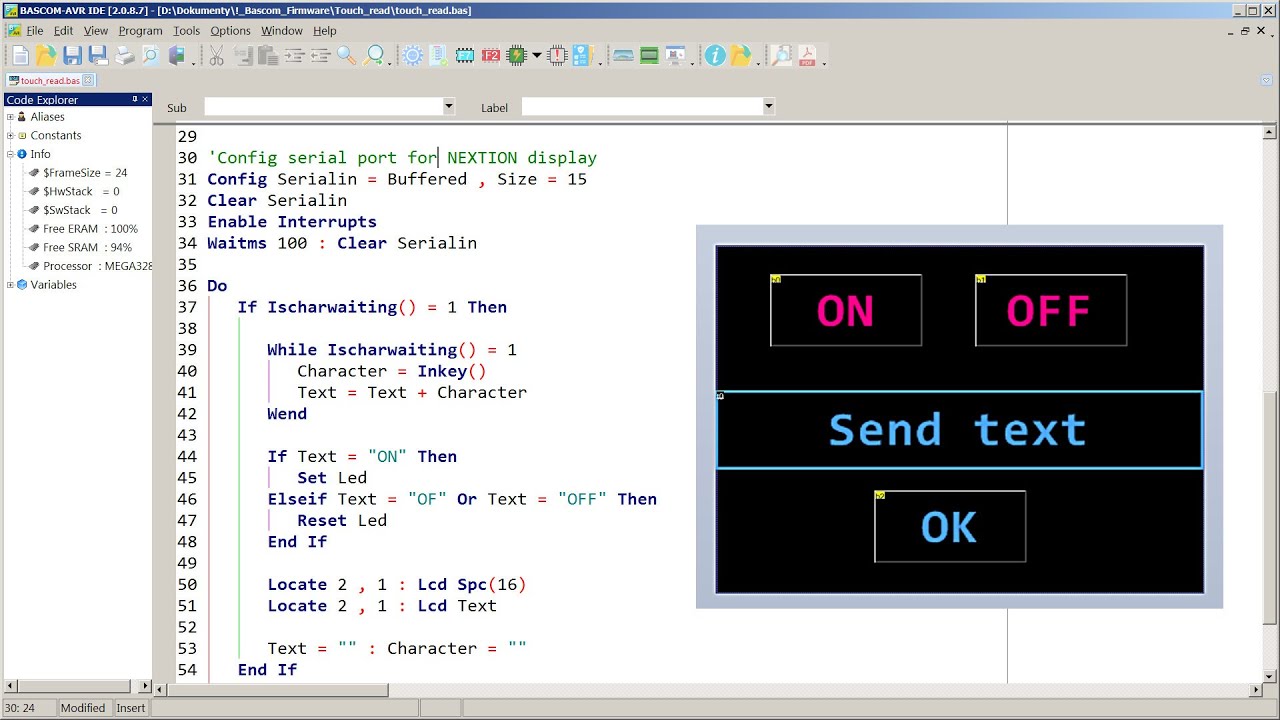
Task: Close the touch_read.bas tab icon
Action: click(88, 80)
